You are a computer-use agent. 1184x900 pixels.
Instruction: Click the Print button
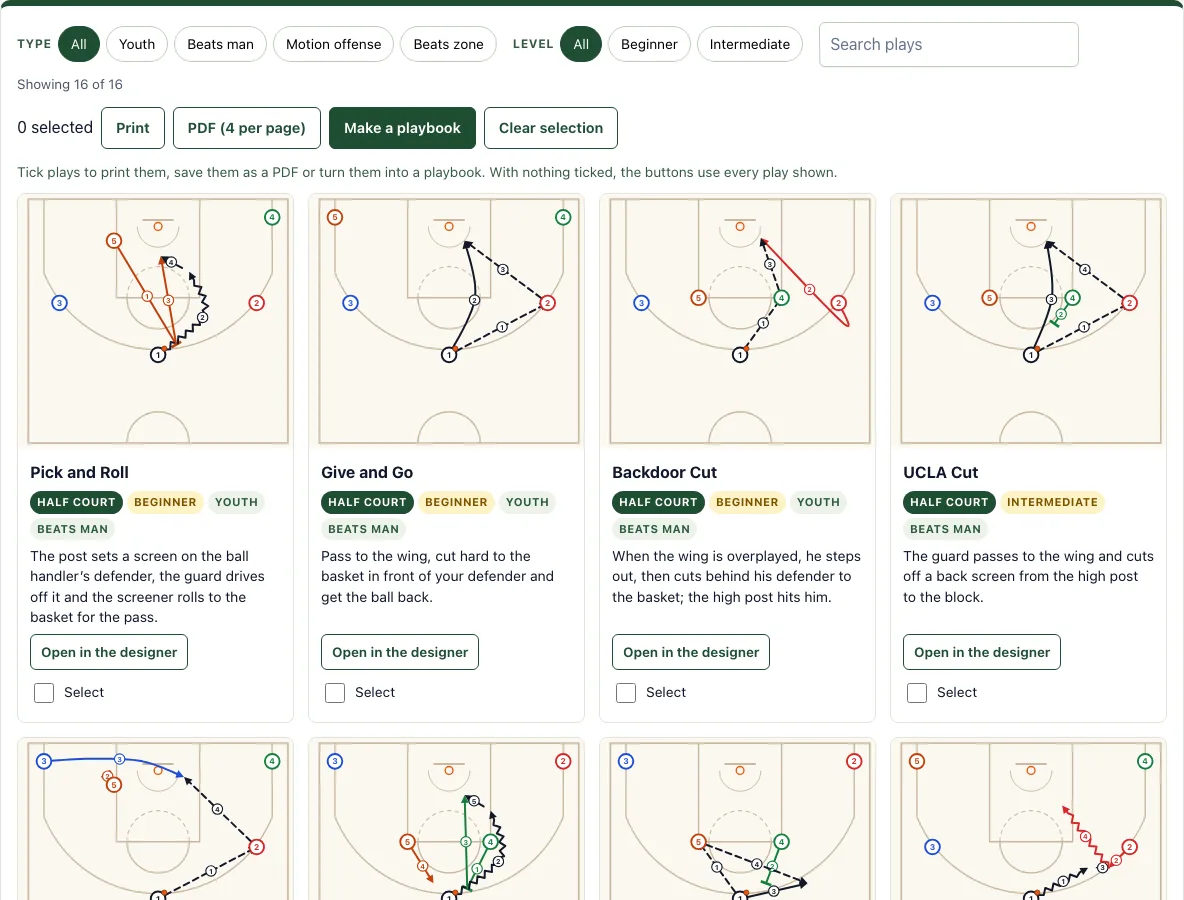pyautogui.click(x=133, y=128)
